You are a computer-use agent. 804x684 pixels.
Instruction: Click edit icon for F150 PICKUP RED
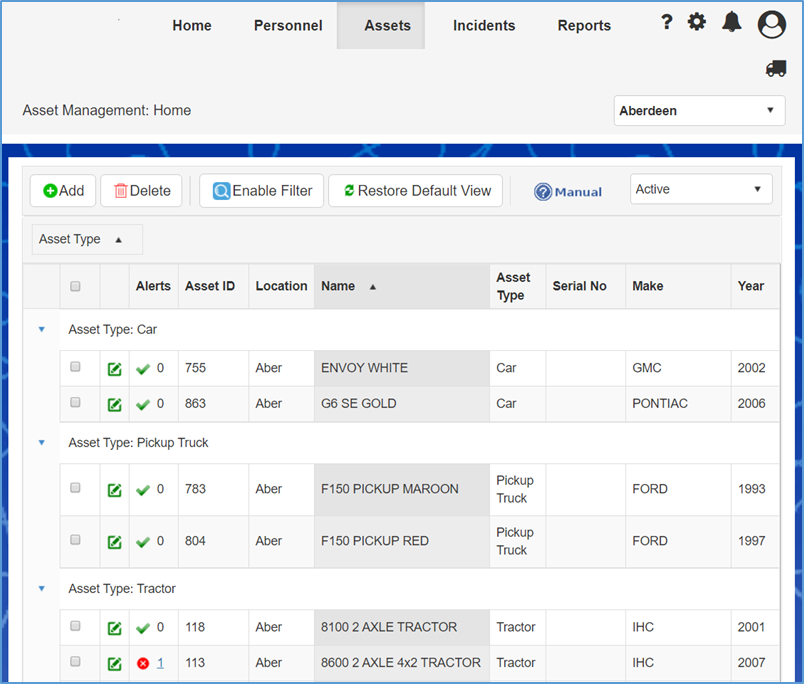click(x=115, y=541)
